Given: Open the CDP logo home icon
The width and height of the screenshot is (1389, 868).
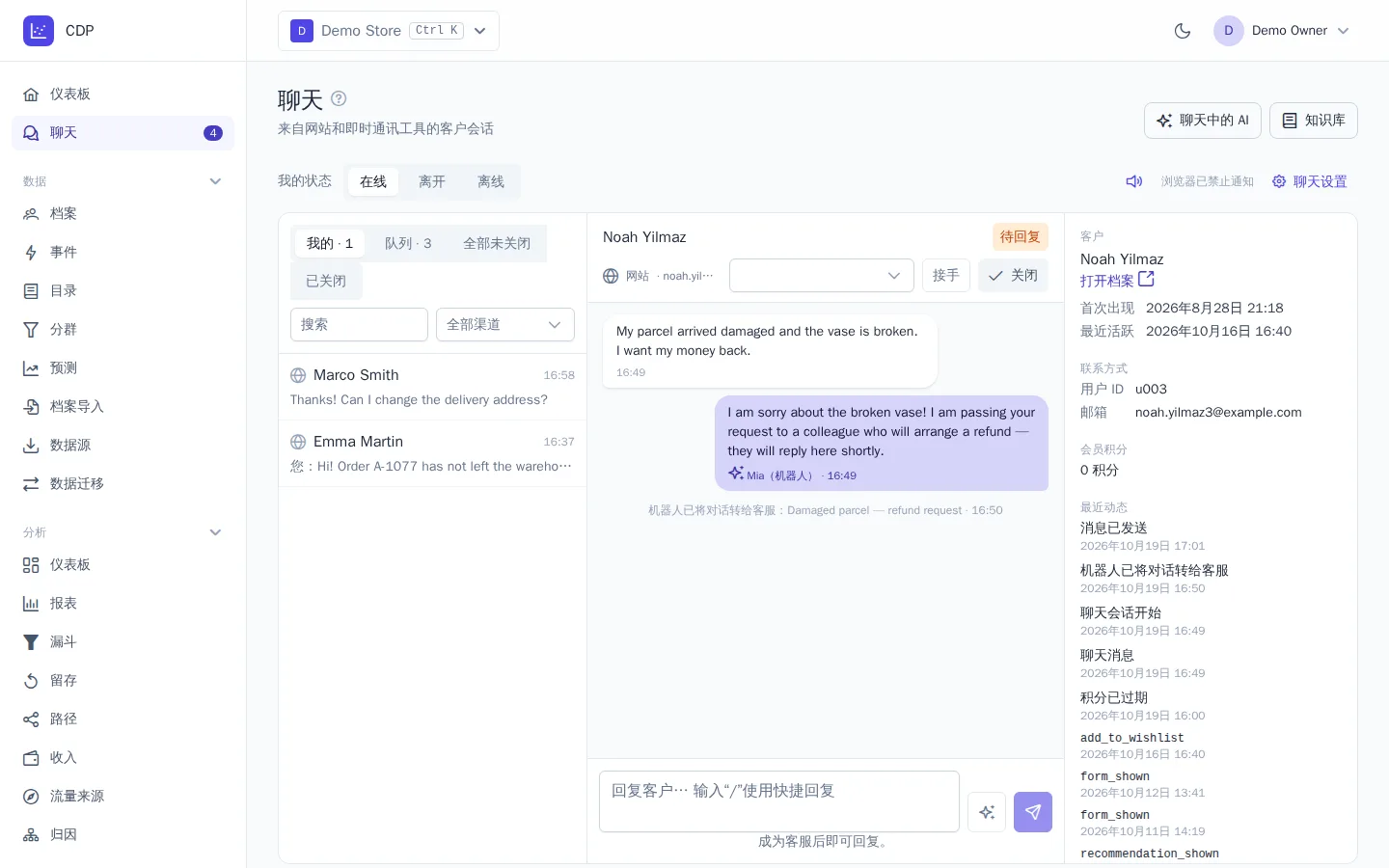Looking at the screenshot, I should tap(39, 31).
